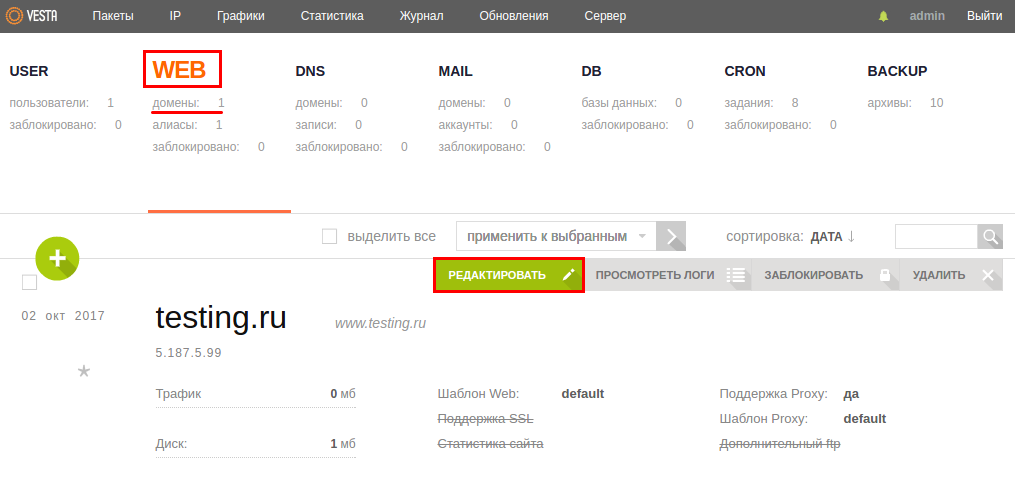This screenshot has height=498, width=1015.
Task: Switch to the USER tab
Action: click(x=28, y=71)
